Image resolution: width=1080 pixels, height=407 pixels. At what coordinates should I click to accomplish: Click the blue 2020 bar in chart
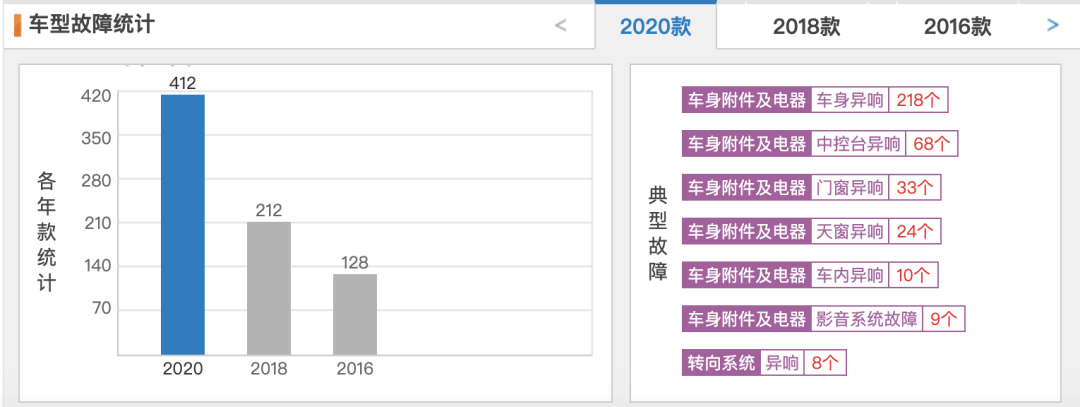coord(183,224)
